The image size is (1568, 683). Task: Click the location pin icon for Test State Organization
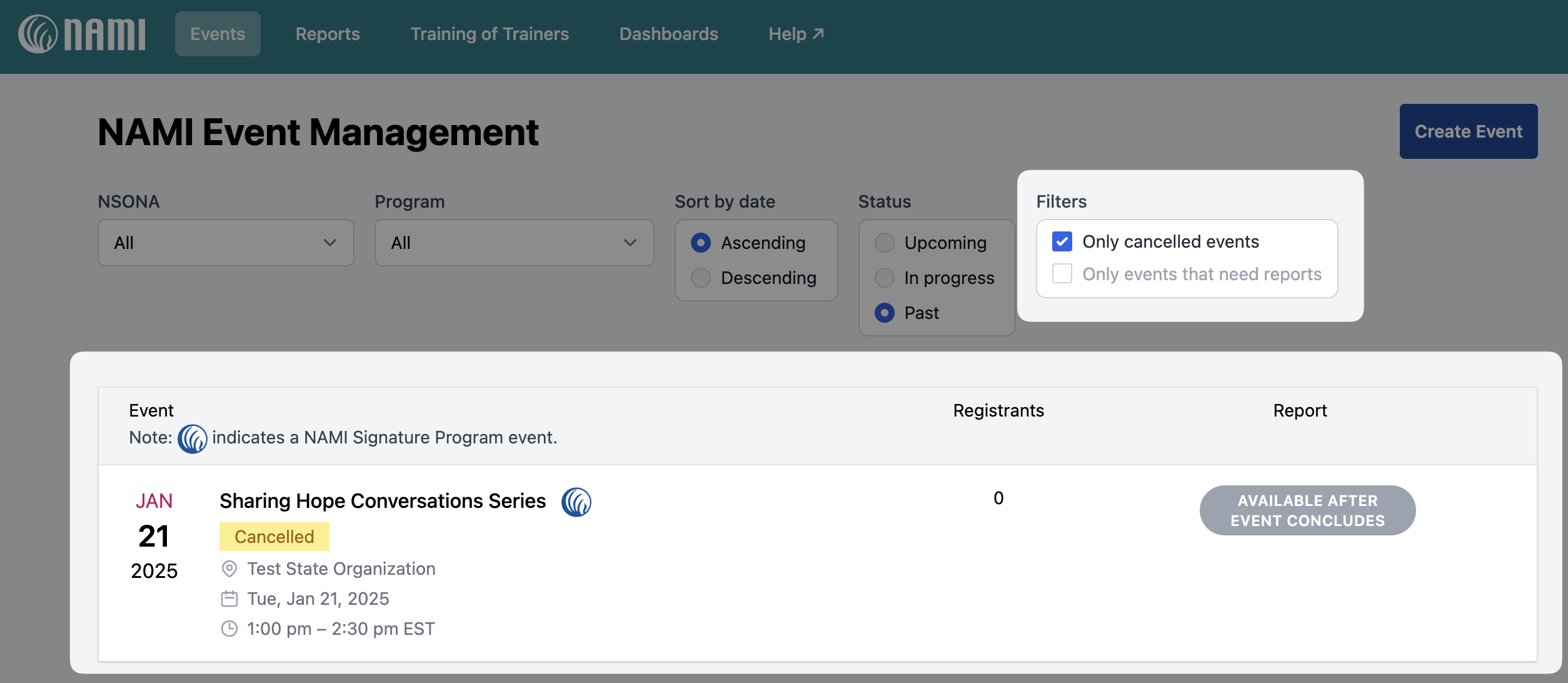[229, 569]
